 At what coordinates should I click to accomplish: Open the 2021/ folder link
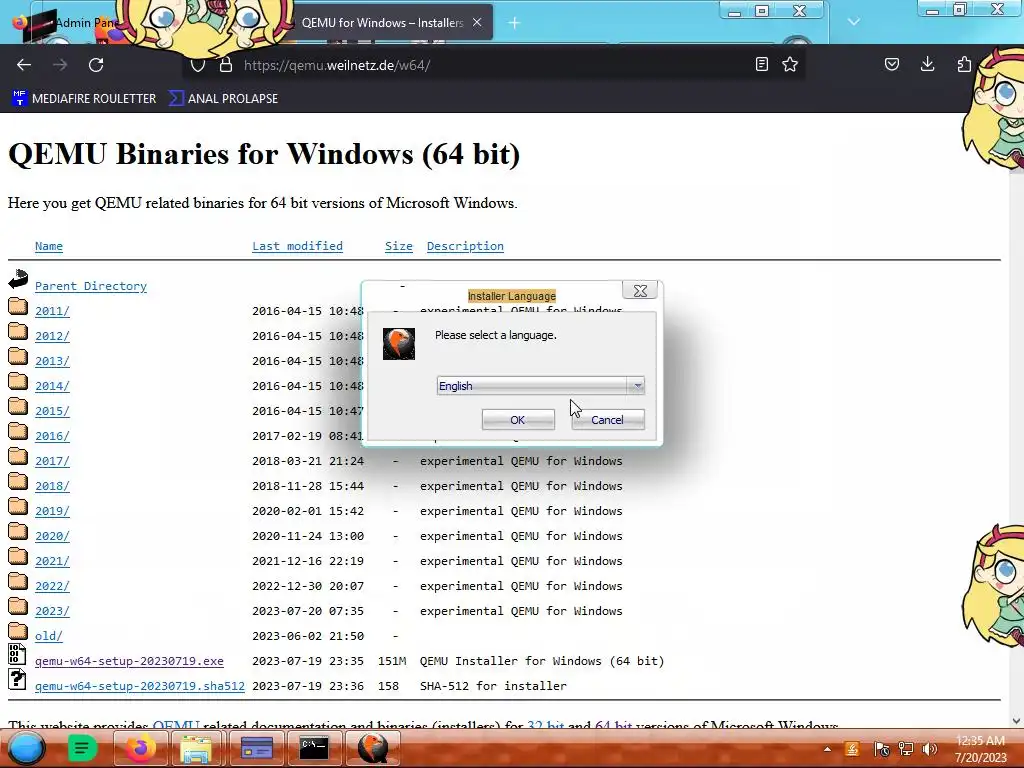pos(52,561)
